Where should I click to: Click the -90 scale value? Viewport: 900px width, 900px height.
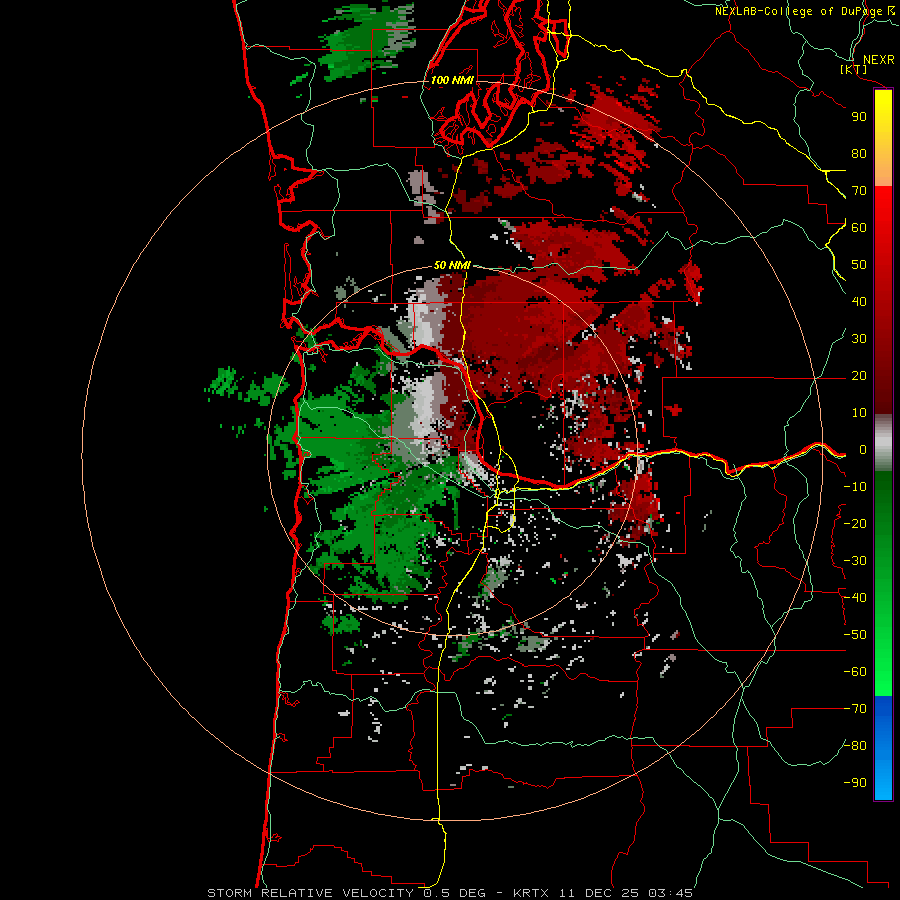tap(855, 783)
